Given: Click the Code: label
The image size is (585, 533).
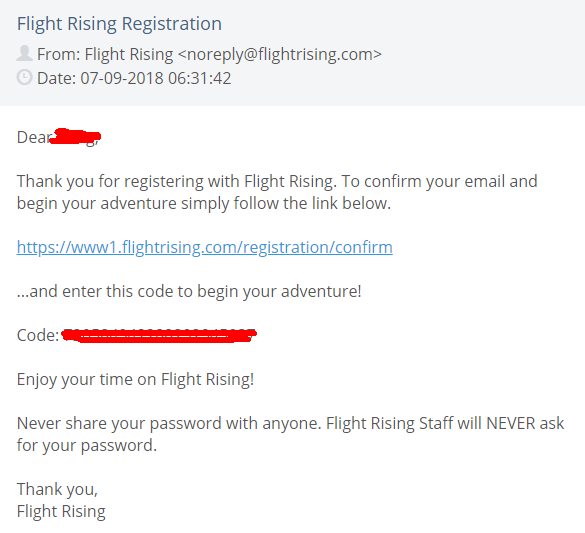Looking at the screenshot, I should [x=38, y=335].
